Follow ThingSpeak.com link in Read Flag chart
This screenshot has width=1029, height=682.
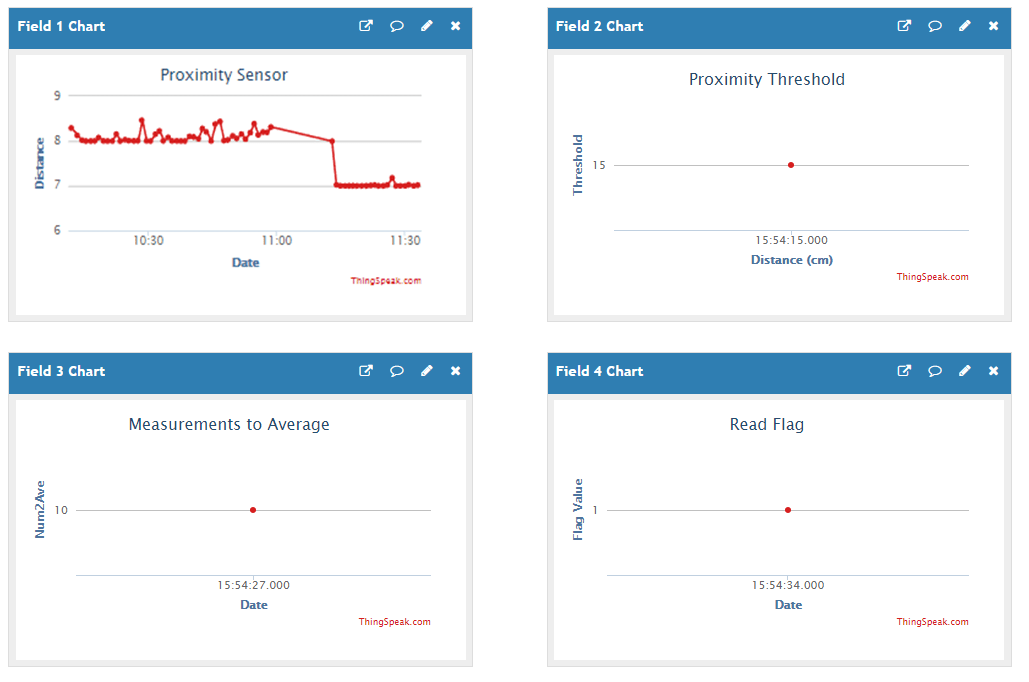[x=932, y=622]
